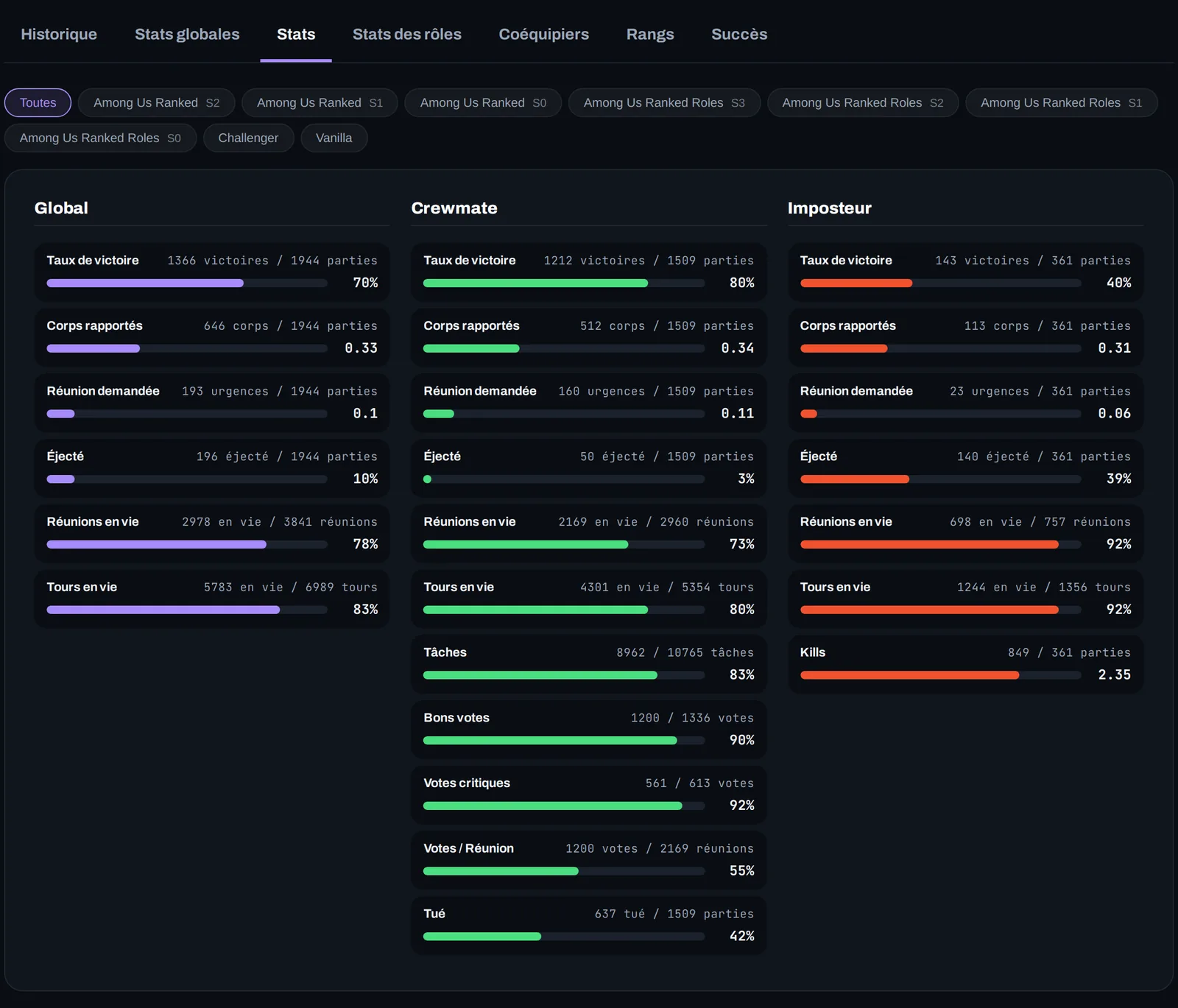The height and width of the screenshot is (1008, 1178).
Task: Click the Imposteur section heading
Action: 830,208
